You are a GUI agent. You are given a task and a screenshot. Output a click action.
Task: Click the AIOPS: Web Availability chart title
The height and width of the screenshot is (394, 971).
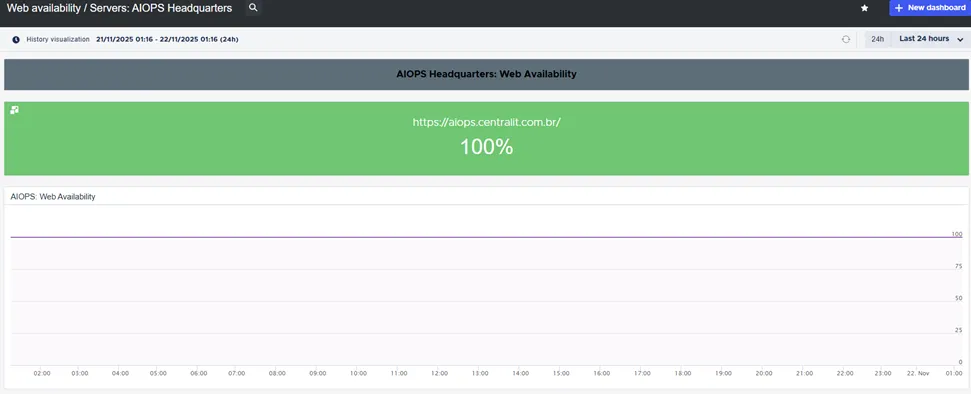point(53,197)
